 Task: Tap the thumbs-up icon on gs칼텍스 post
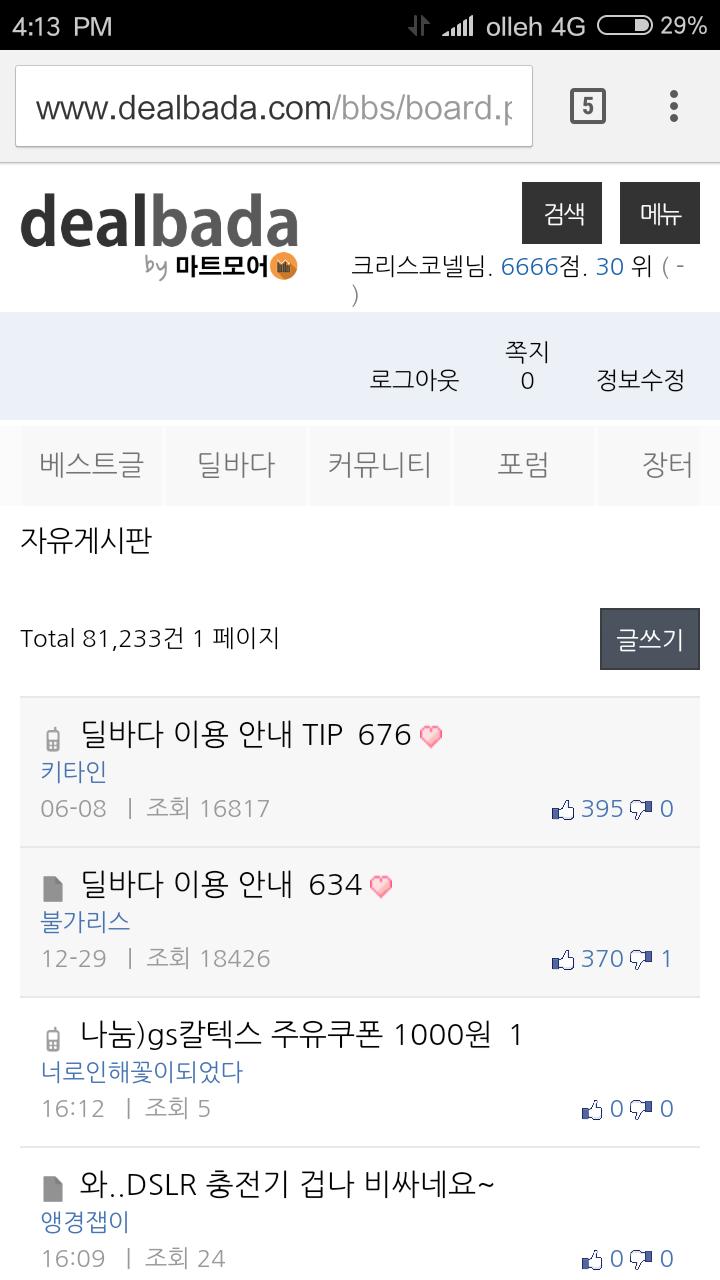[x=593, y=1110]
